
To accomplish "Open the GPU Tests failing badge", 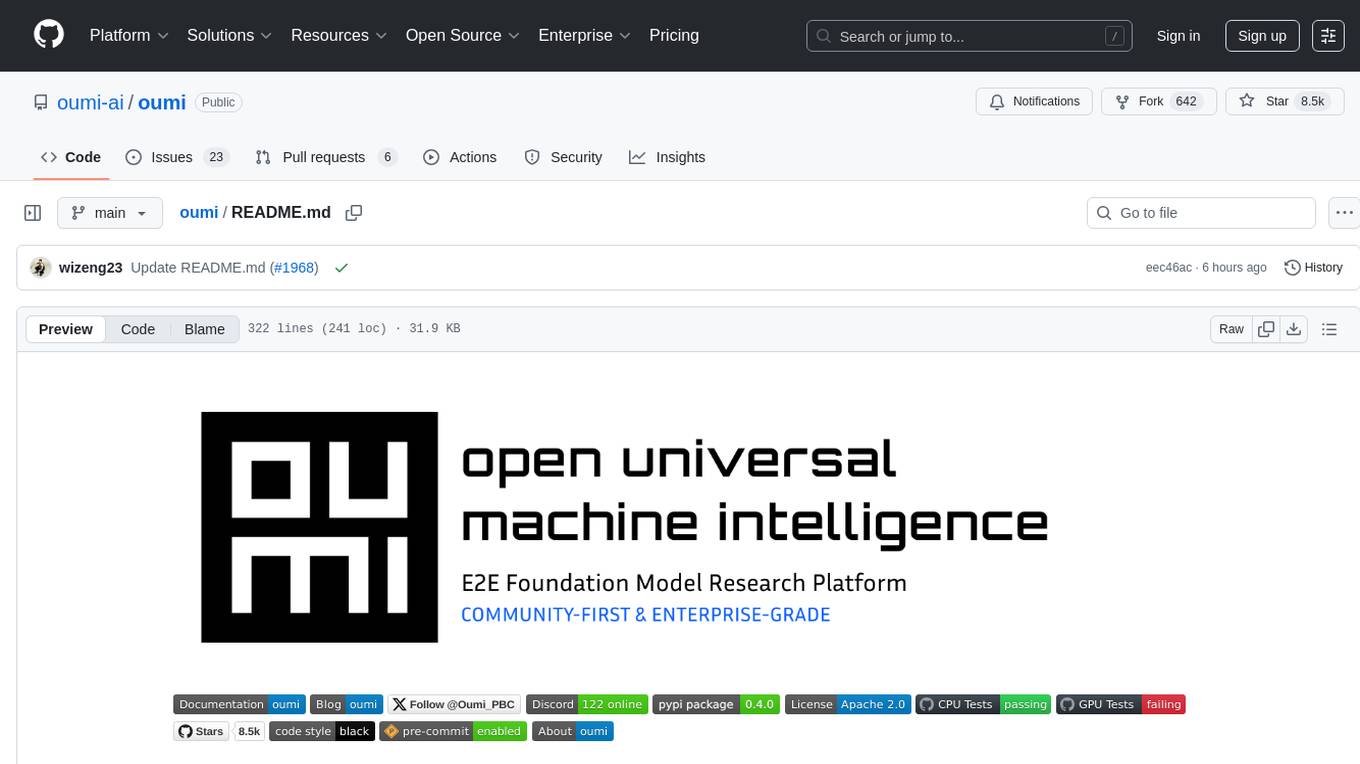I will (x=1120, y=704).
